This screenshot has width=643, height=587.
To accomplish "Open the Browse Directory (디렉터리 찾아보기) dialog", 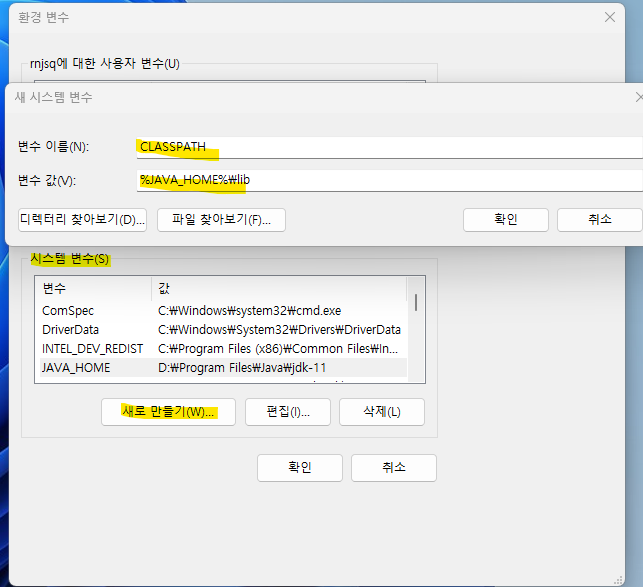I will 82,220.
